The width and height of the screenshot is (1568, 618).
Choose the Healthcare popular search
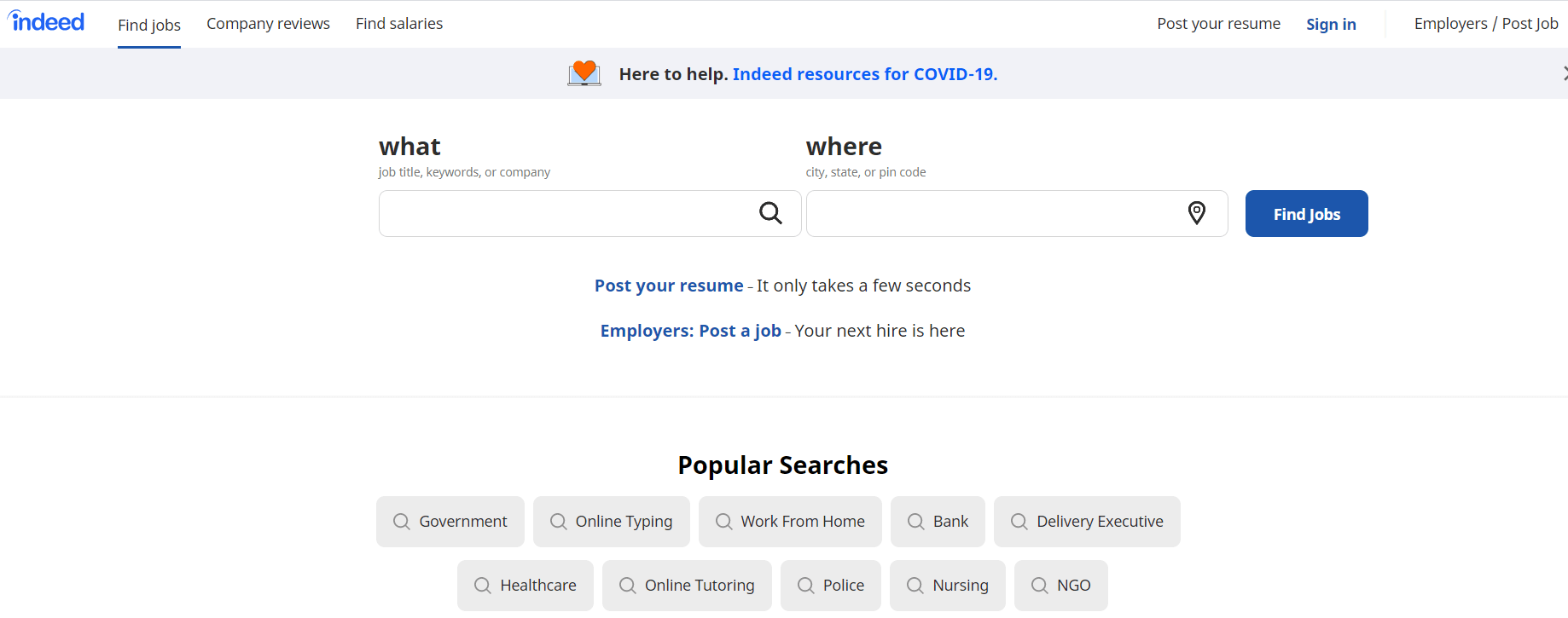526,586
